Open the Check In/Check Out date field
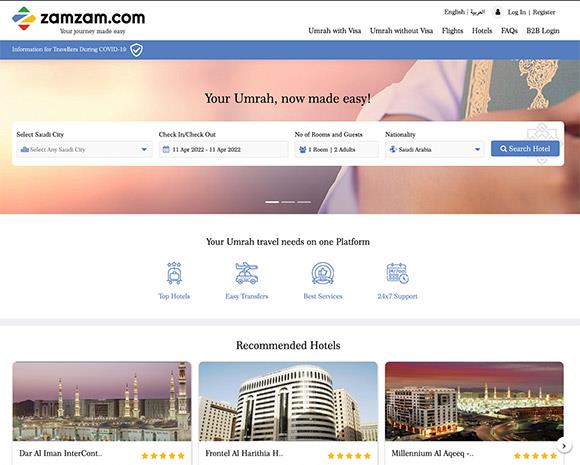The height and width of the screenshot is (465, 580). (223, 149)
